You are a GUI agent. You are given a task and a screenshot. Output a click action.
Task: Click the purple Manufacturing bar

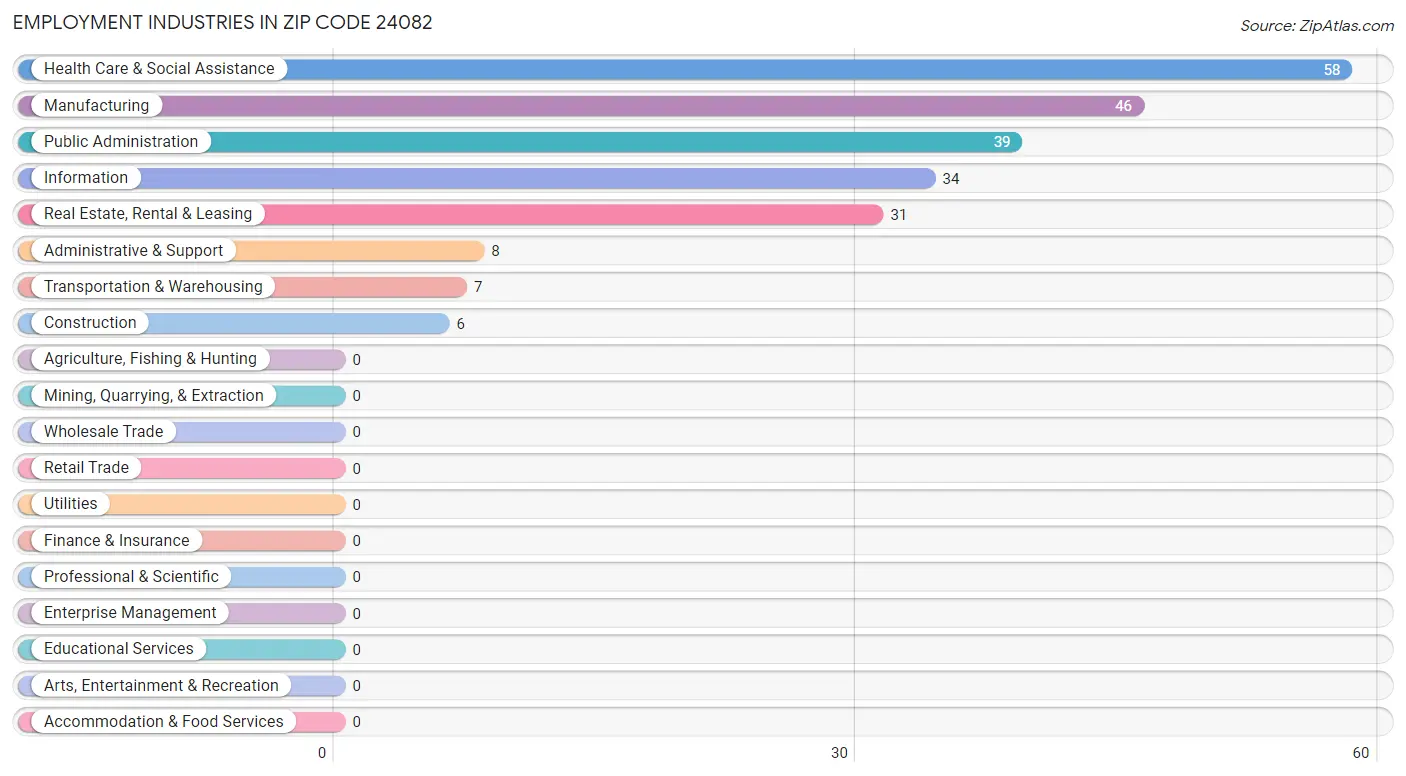click(x=581, y=105)
